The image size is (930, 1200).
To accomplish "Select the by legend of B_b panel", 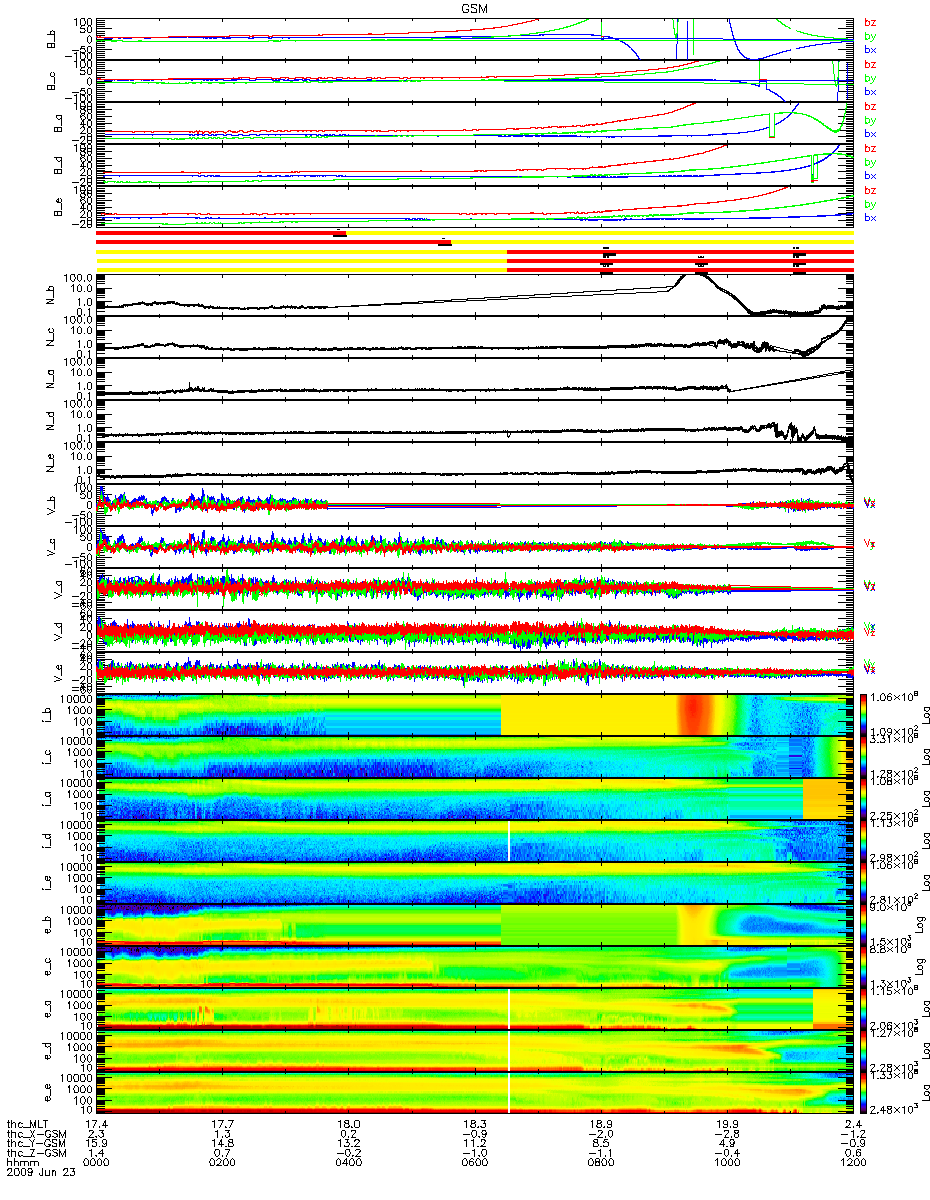I will point(870,36).
